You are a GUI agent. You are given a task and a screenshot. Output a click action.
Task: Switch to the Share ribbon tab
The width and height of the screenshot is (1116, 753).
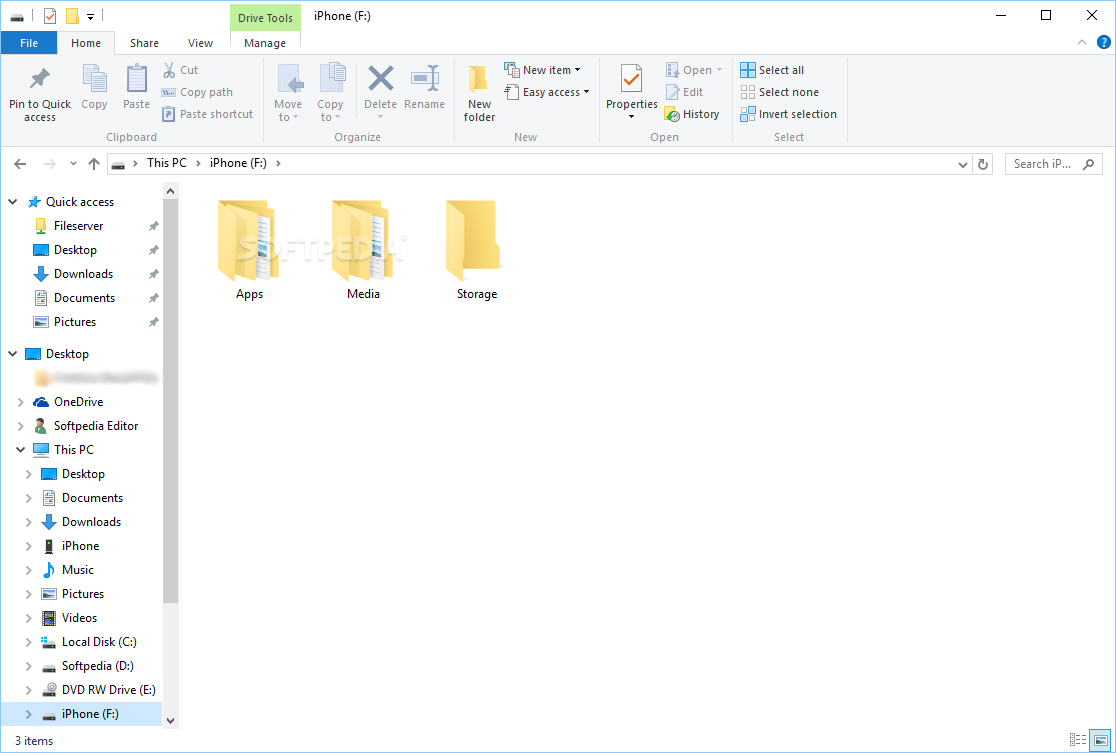click(x=144, y=43)
